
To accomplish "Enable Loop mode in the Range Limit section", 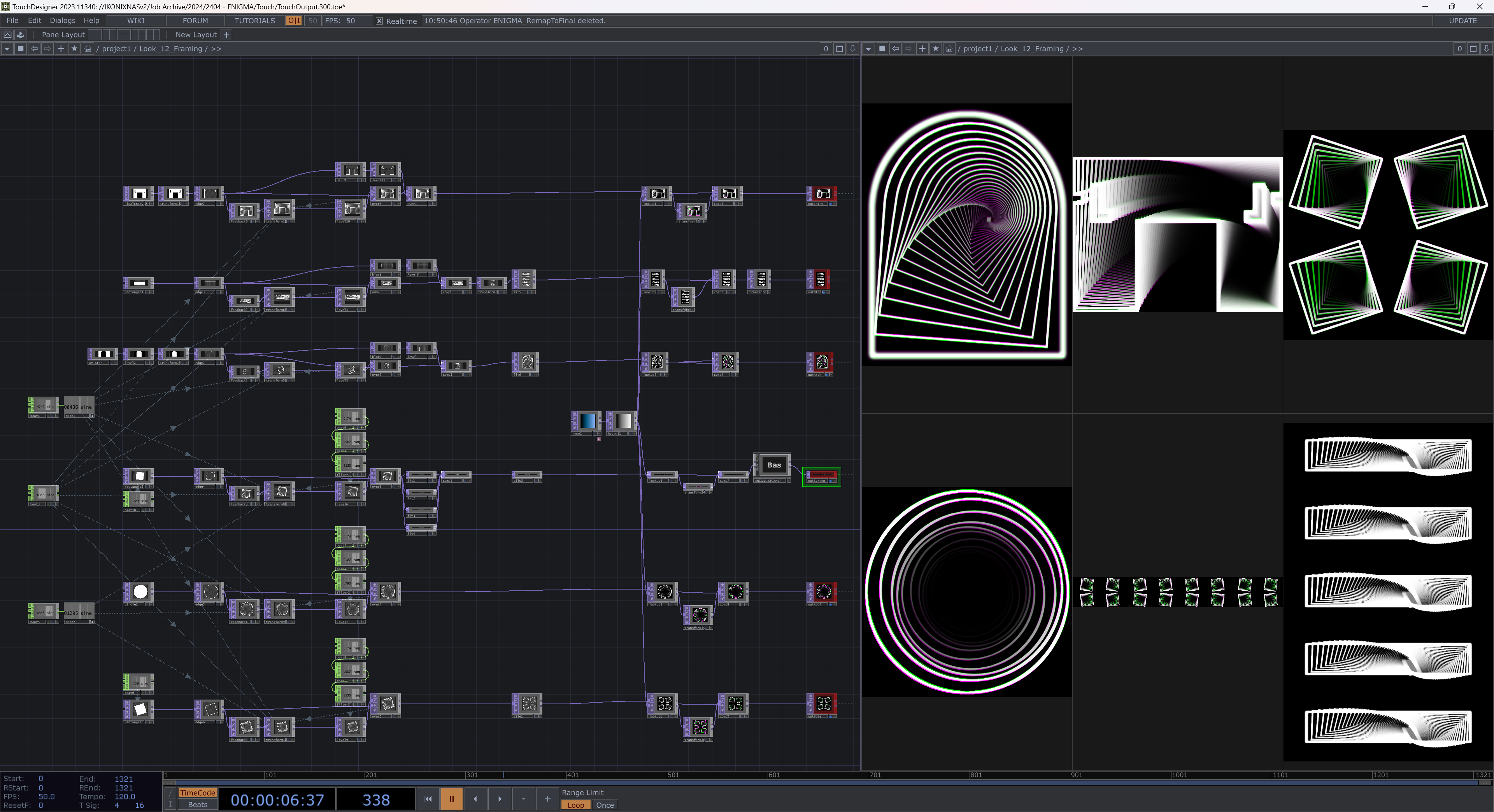I will [x=575, y=805].
